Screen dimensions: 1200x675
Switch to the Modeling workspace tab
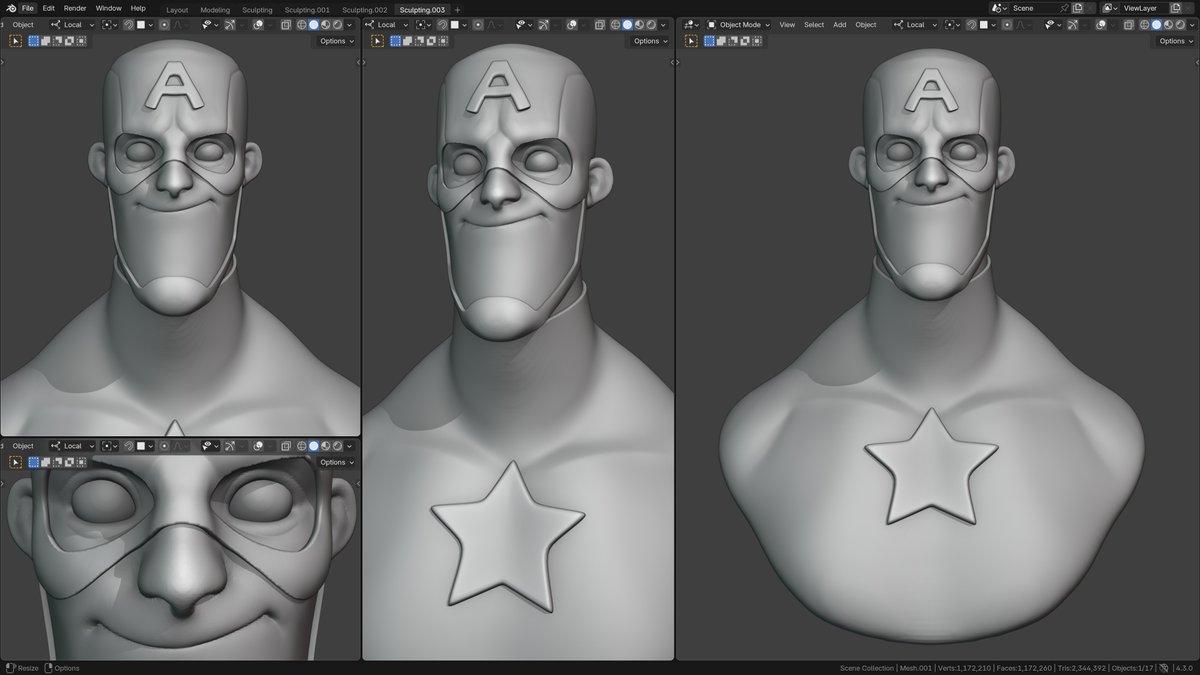(215, 9)
